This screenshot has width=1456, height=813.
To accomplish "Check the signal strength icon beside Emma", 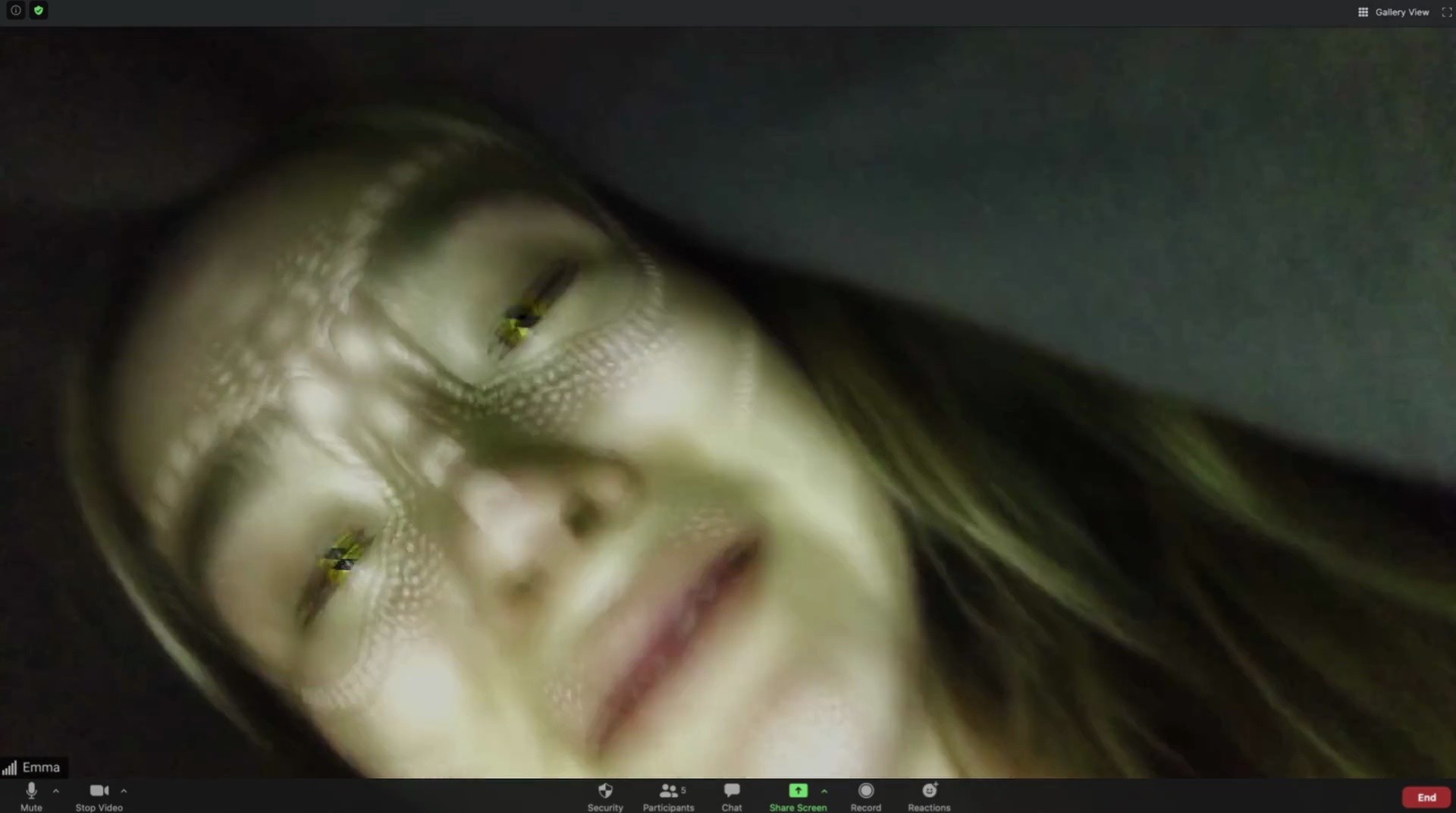I will click(x=9, y=768).
